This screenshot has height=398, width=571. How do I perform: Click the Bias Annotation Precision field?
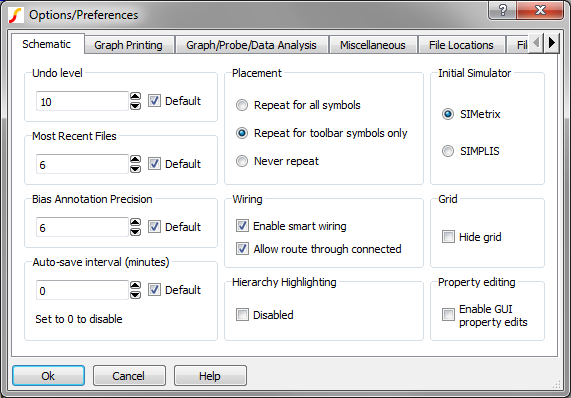click(x=82, y=227)
